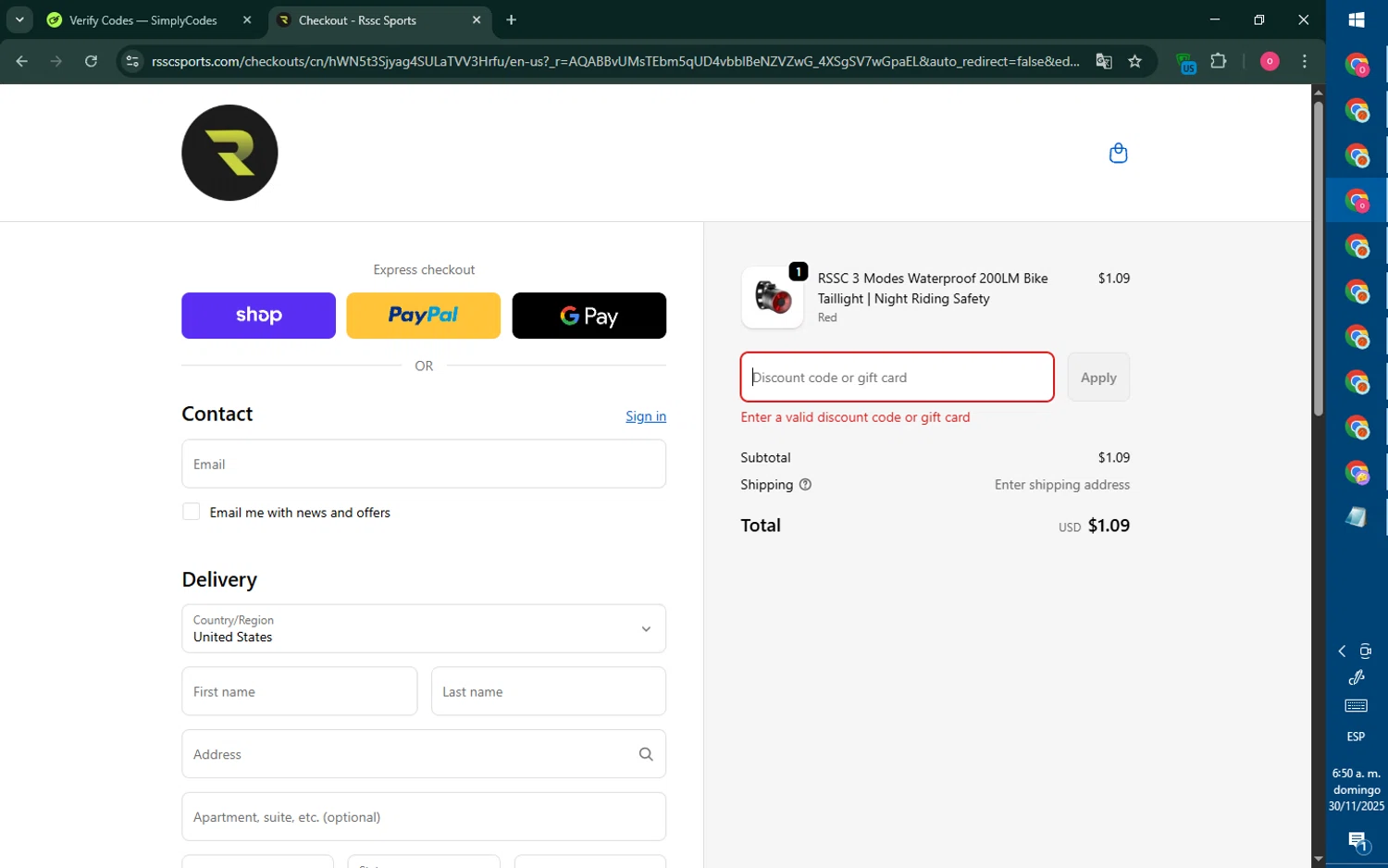This screenshot has height=868, width=1388.
Task: Pay with the PayPal button
Action: pos(423,316)
